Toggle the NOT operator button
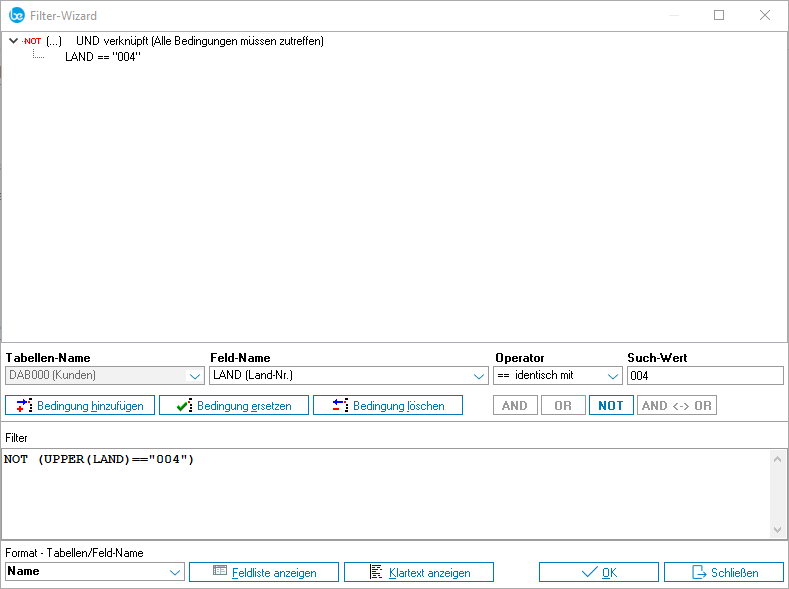Viewport: 789px width, 589px height. tap(611, 406)
